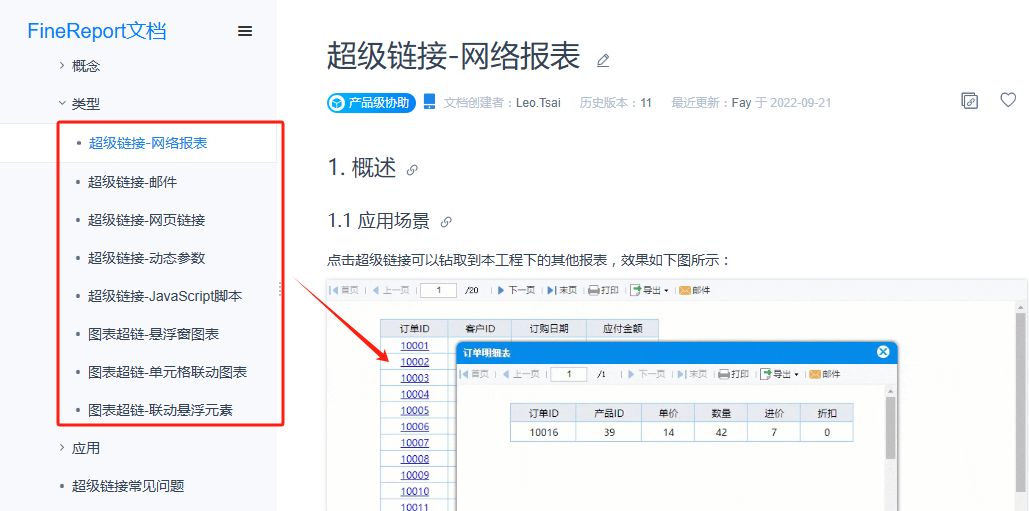Click 下一页 in main report toolbar
Viewport: 1029px width, 511px height.
click(516, 290)
